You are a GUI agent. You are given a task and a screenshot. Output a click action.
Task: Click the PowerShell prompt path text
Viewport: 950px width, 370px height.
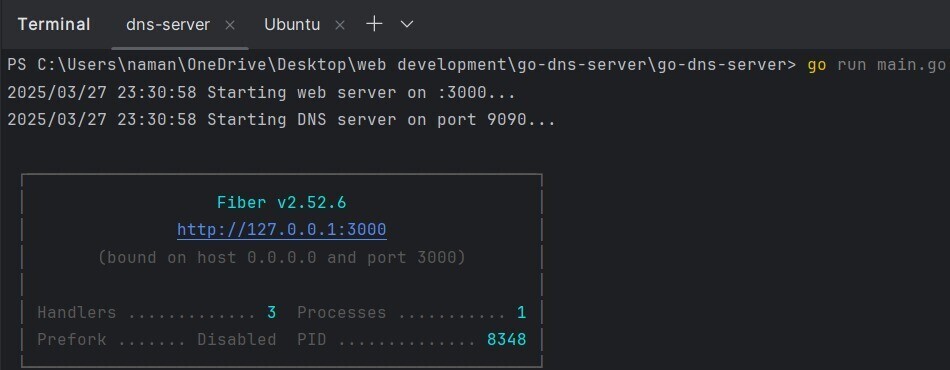[401, 65]
